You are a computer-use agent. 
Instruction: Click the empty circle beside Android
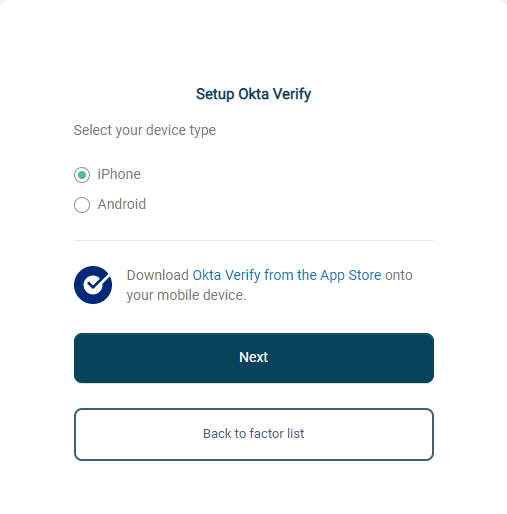click(82, 205)
